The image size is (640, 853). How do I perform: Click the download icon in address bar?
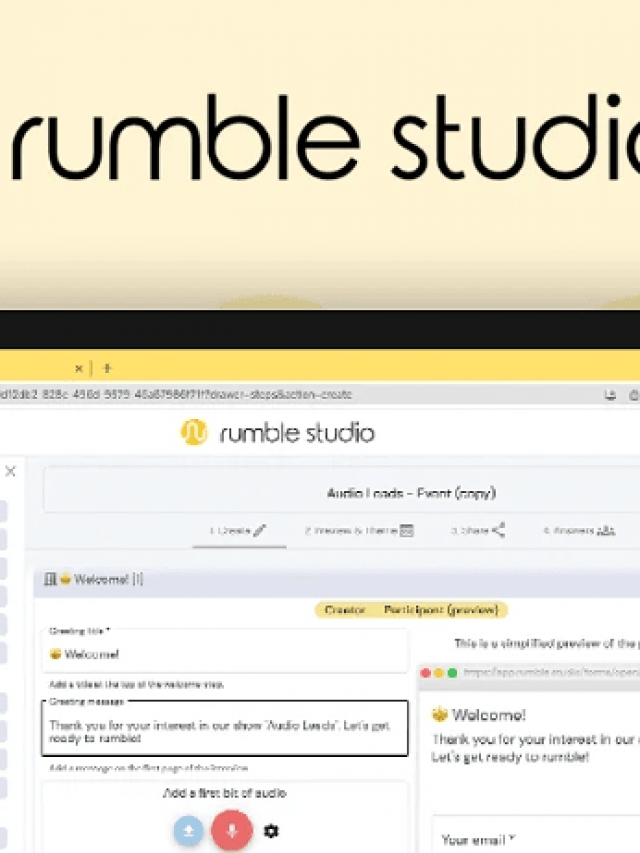(610, 395)
